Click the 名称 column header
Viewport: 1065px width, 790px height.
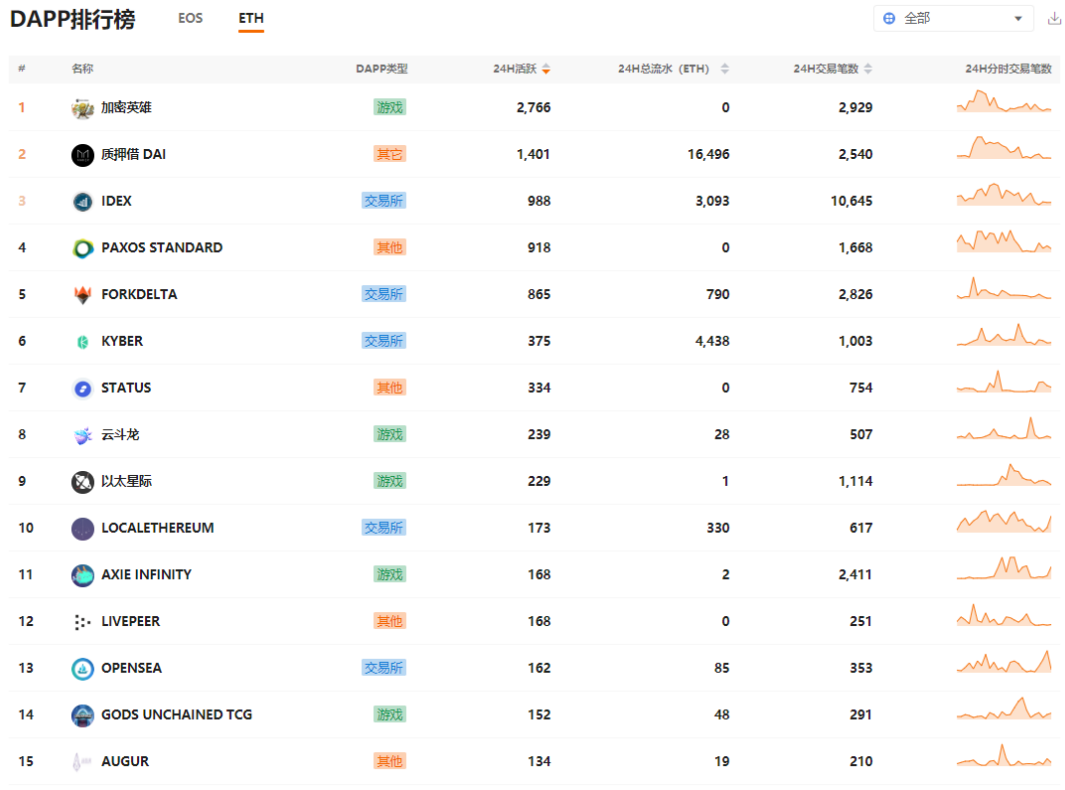point(83,69)
